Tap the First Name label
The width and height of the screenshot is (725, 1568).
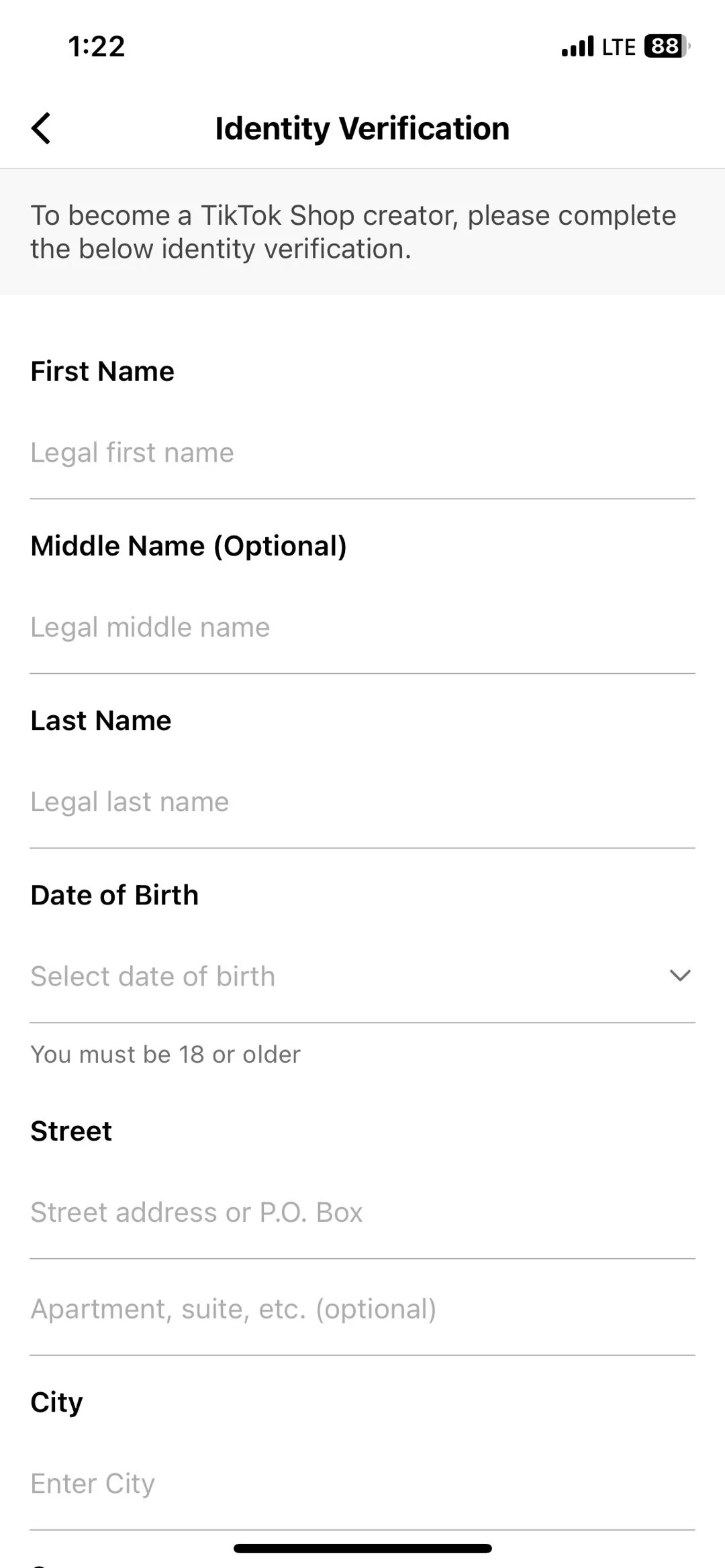[x=103, y=371]
